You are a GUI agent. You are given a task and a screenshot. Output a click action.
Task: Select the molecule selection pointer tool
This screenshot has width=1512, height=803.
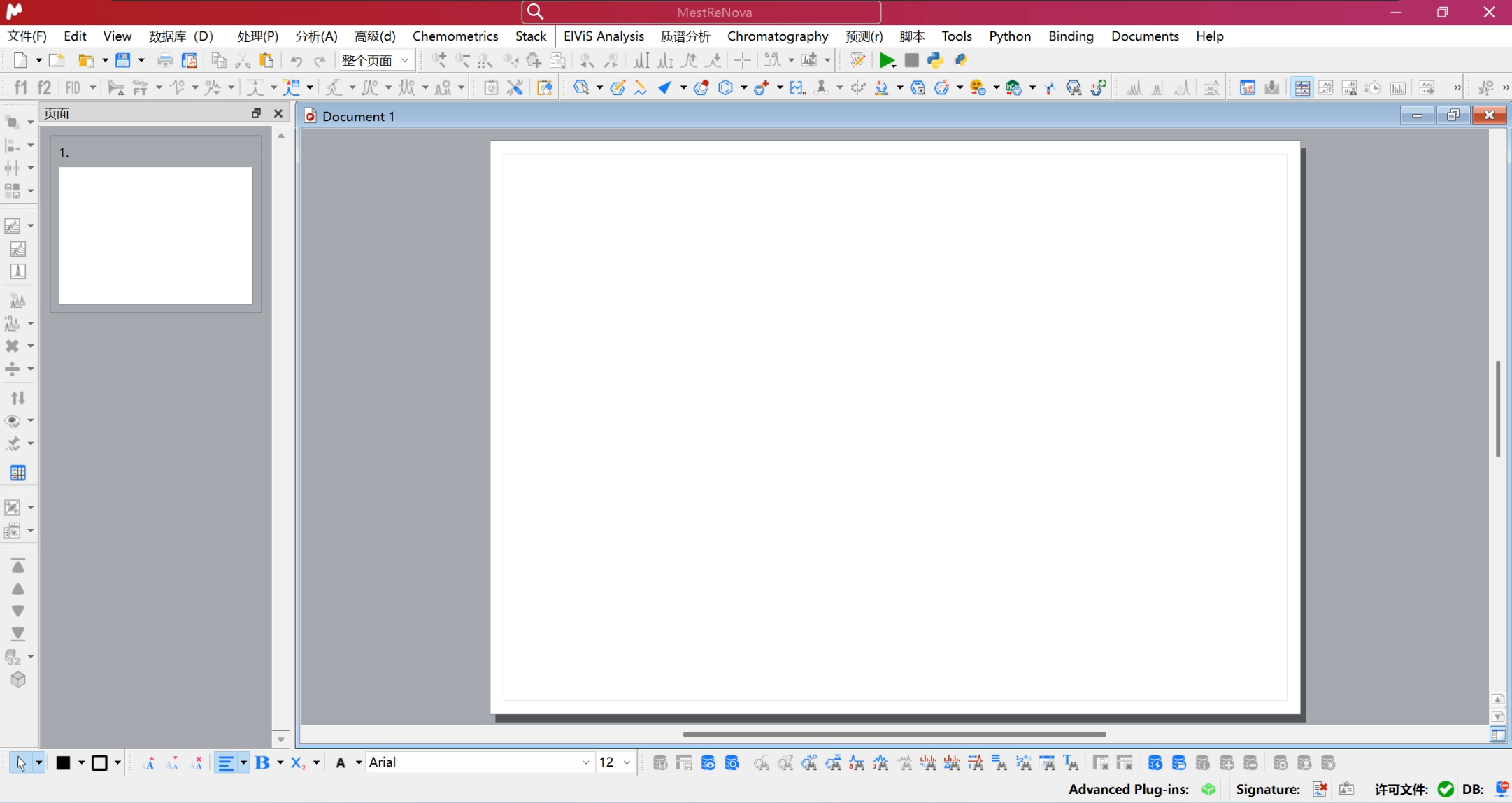(x=580, y=87)
